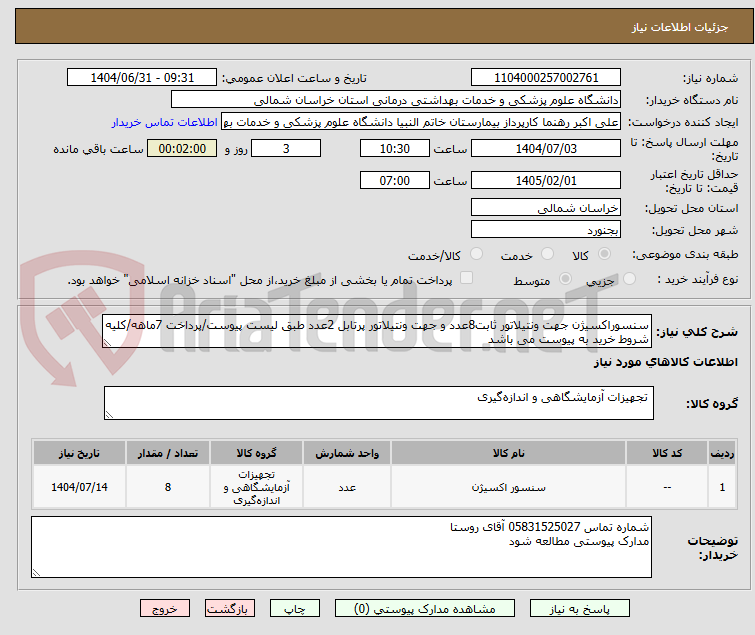The image size is (755, 635).
Task: Click the بجنورد city field
Action: (x=546, y=229)
